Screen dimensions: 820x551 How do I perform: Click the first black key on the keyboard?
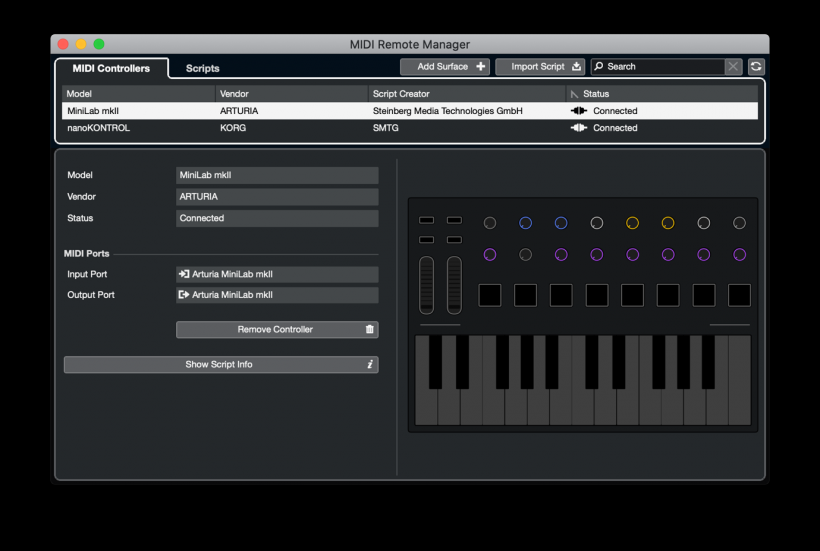tap(435, 362)
